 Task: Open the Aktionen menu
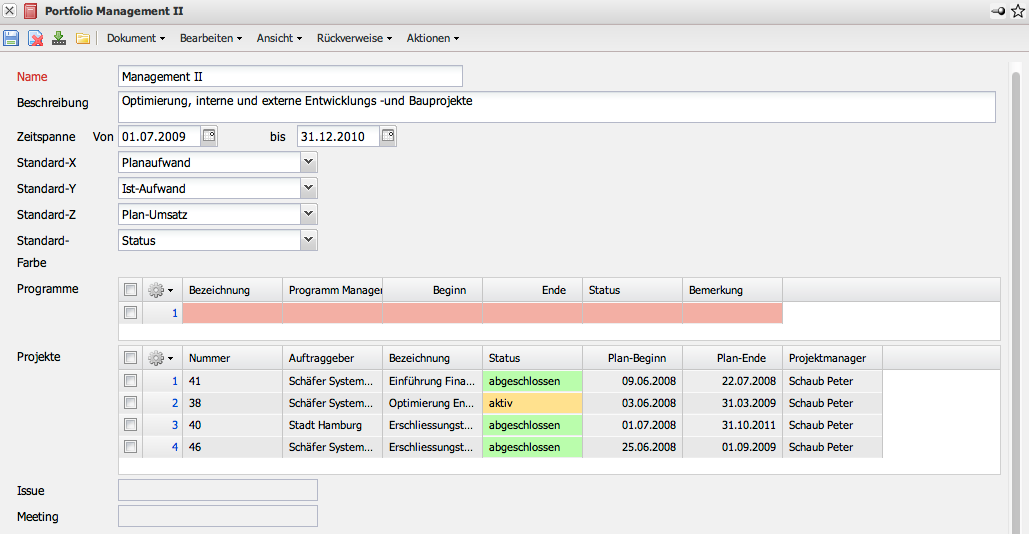[x=432, y=38]
